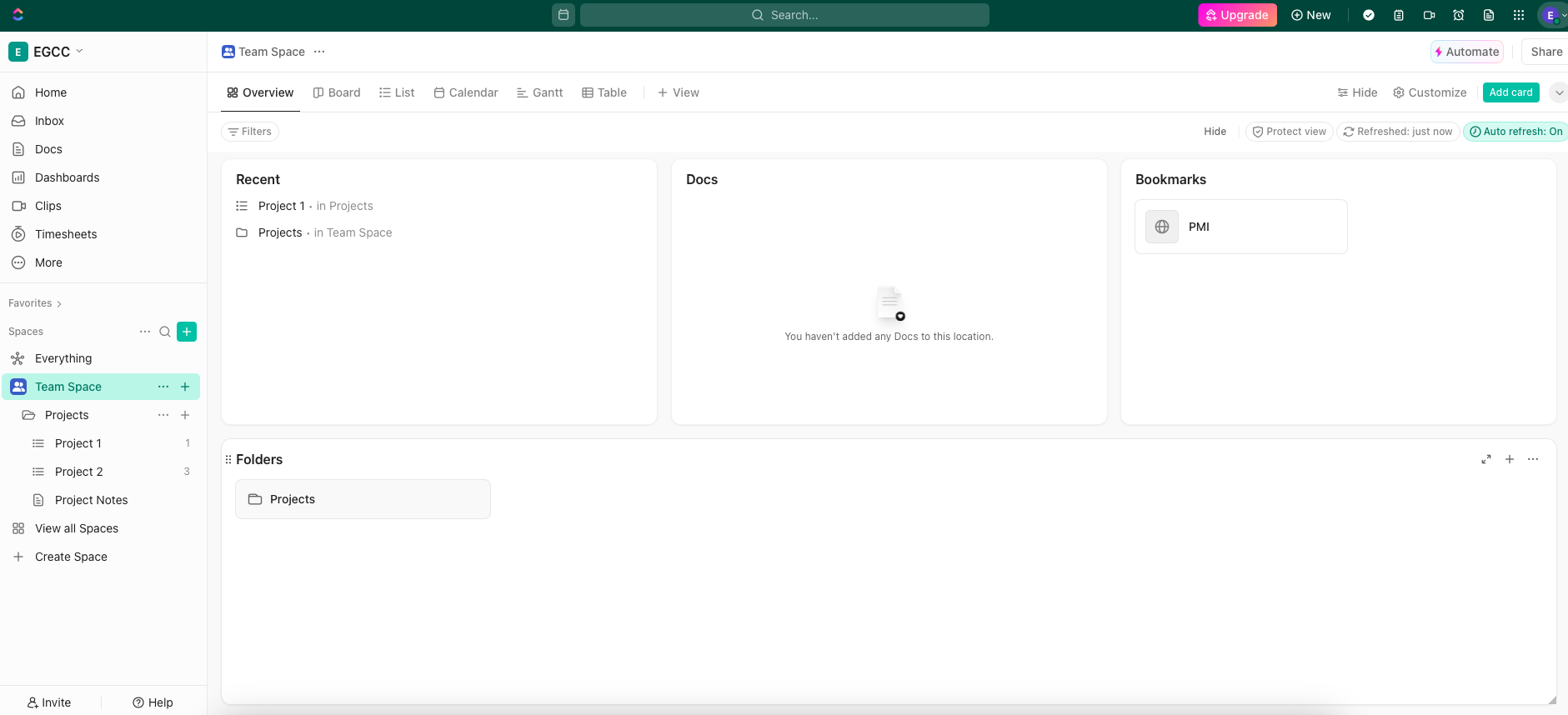Click Hide next to Protect view

coord(1215,132)
